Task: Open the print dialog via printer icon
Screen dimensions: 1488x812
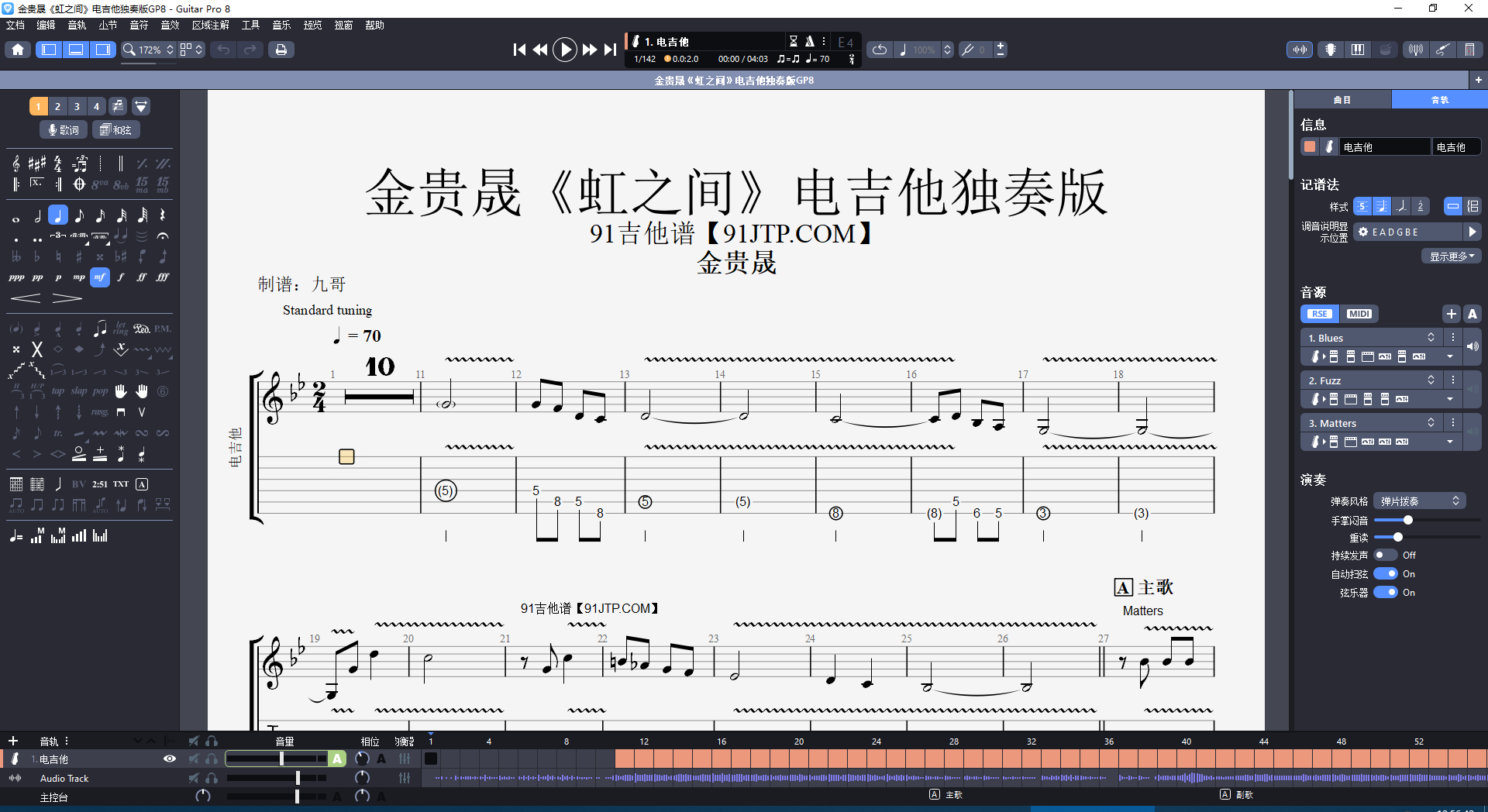Action: [281, 50]
